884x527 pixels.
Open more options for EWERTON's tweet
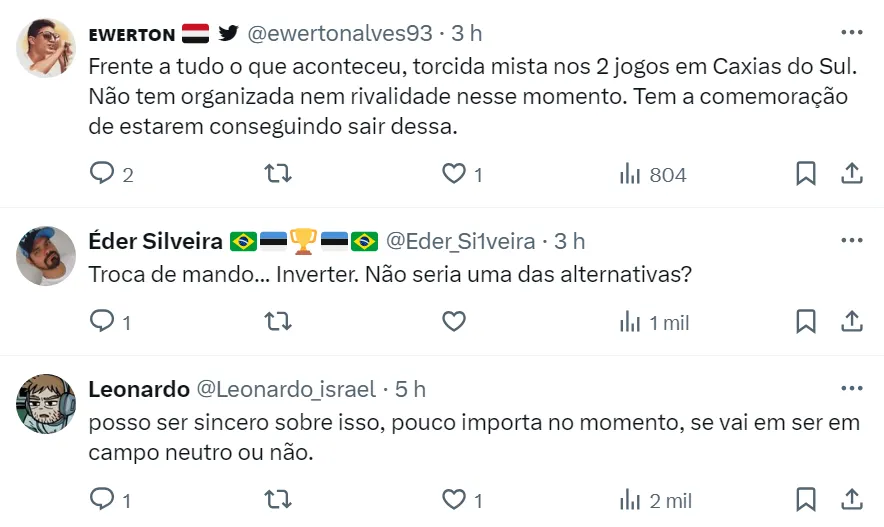coord(851,32)
